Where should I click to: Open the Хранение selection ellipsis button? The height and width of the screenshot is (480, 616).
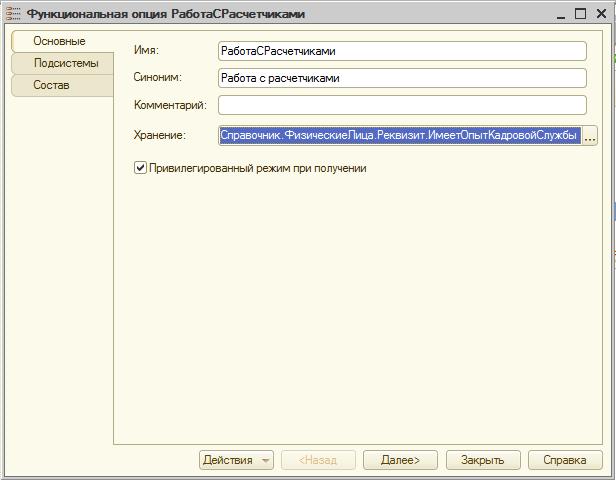tap(590, 136)
